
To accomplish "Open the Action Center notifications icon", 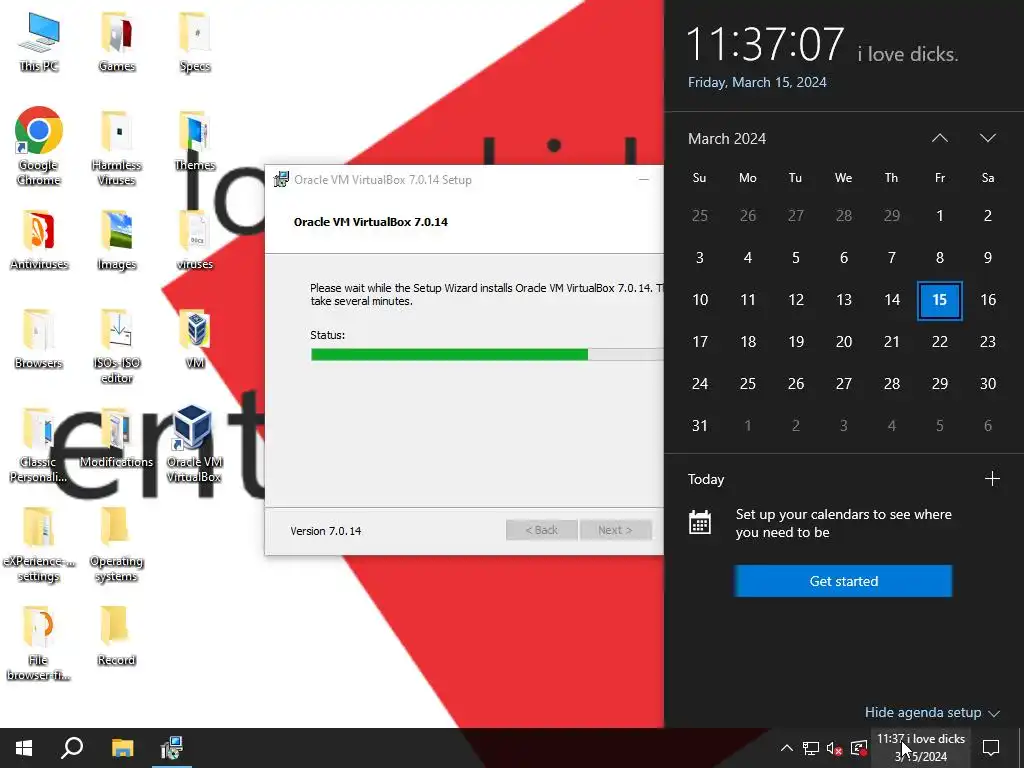I will [991, 748].
